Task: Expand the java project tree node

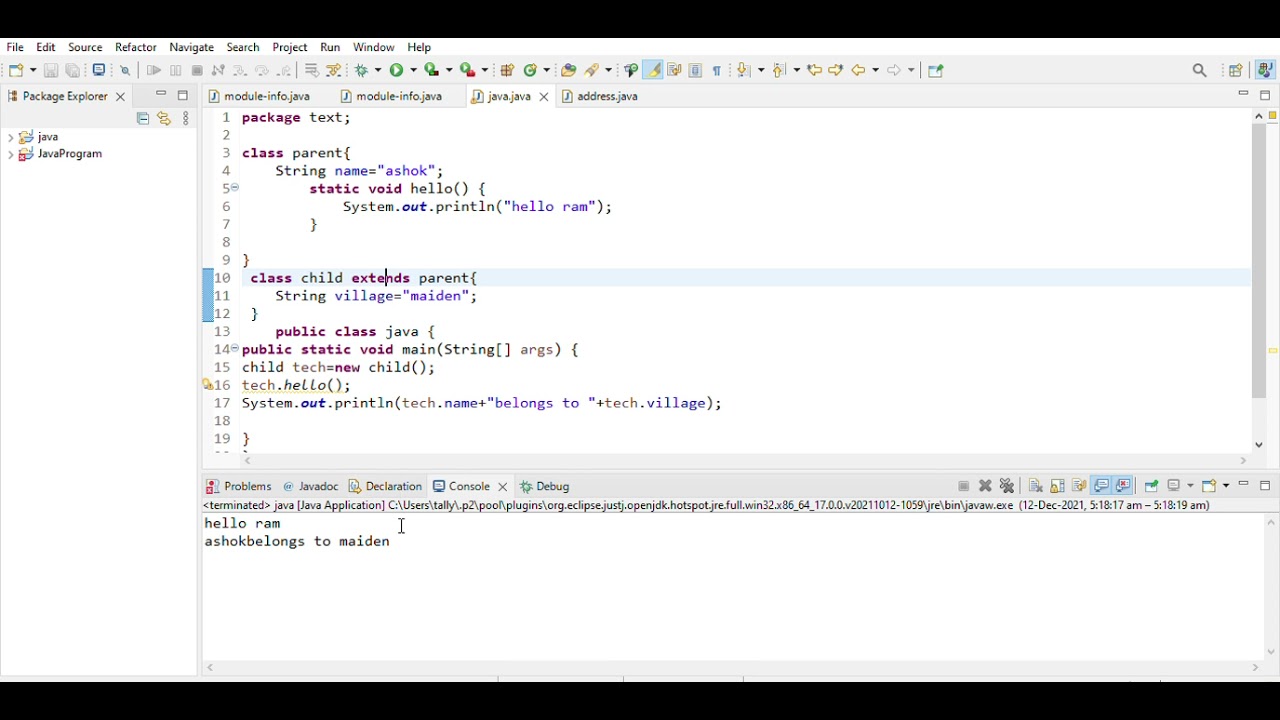Action: tap(10, 137)
